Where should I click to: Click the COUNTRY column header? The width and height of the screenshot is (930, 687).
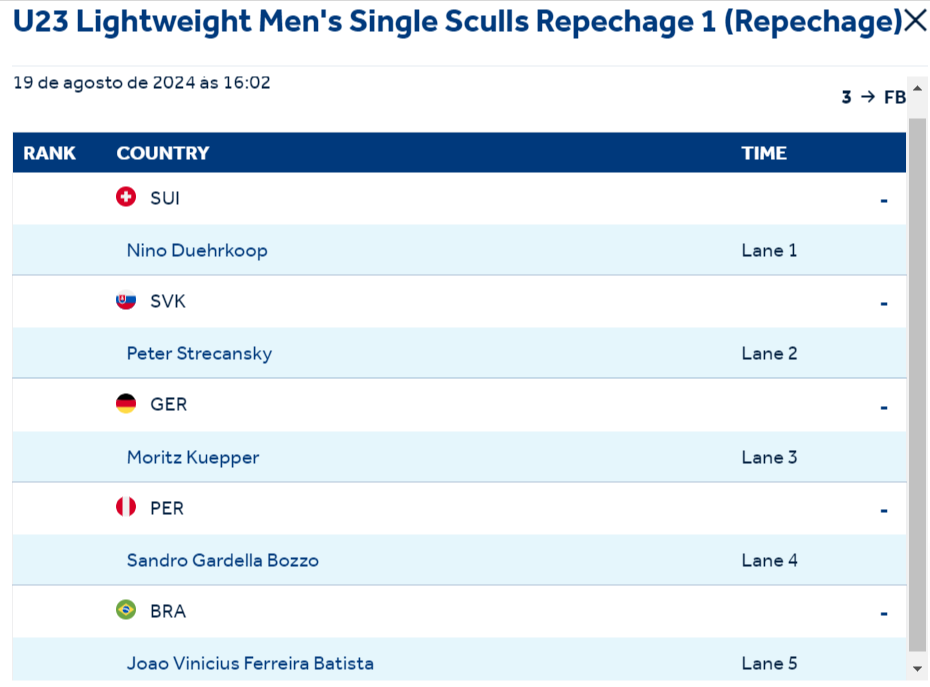(x=163, y=153)
